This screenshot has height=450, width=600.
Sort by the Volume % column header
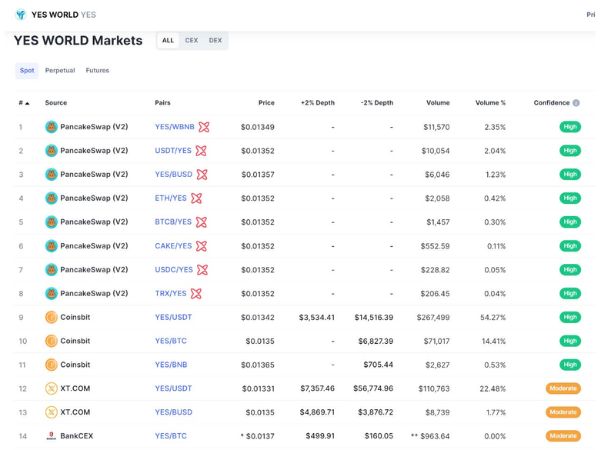click(x=491, y=103)
